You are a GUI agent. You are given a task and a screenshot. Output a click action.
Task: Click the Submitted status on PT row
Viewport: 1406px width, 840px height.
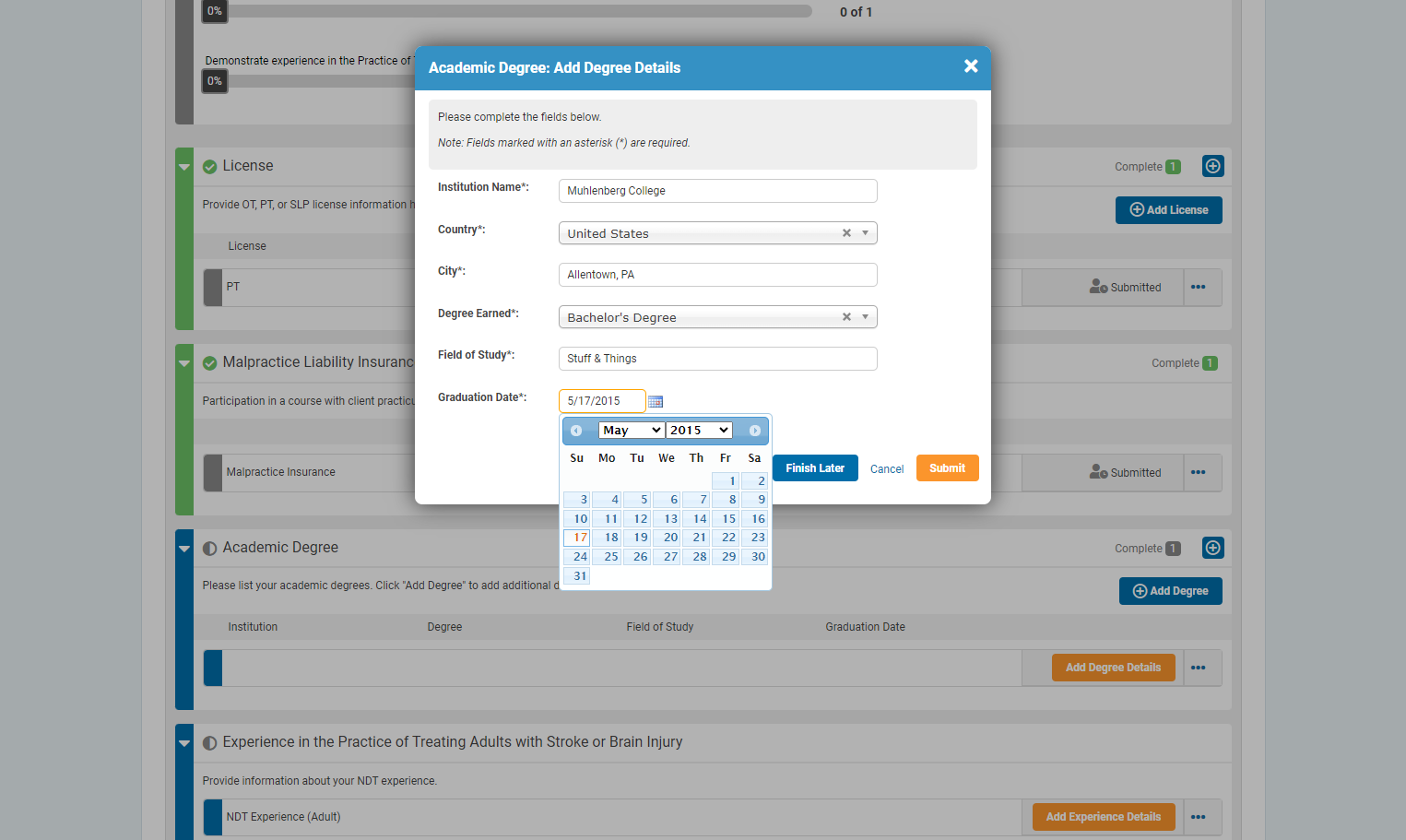pos(1125,288)
